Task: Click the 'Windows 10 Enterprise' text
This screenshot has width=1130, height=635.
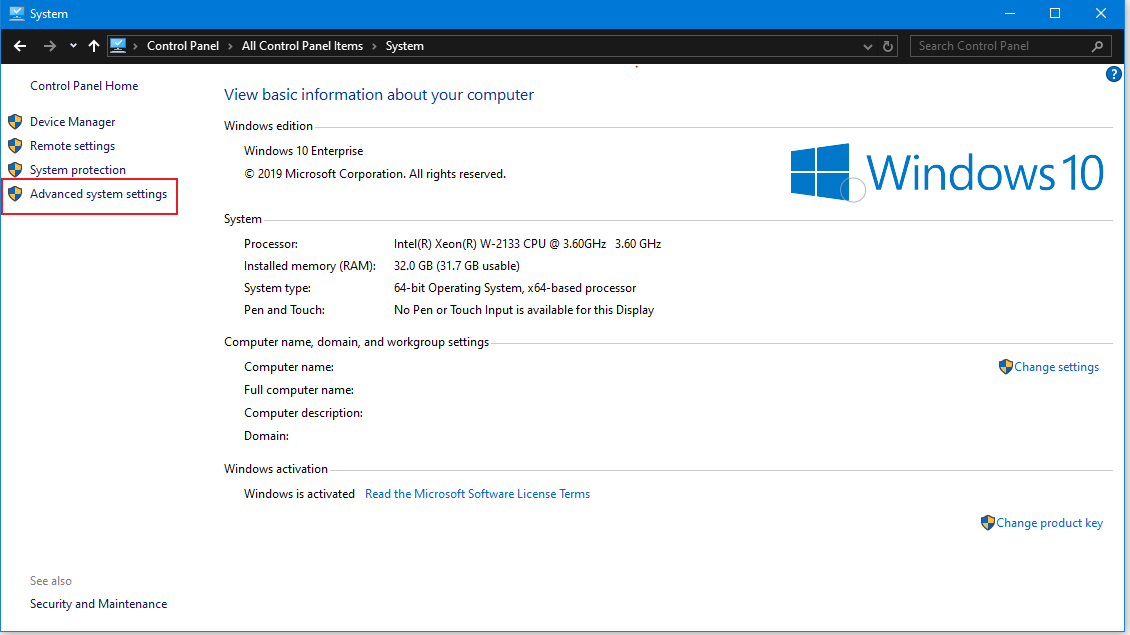Action: [x=303, y=151]
